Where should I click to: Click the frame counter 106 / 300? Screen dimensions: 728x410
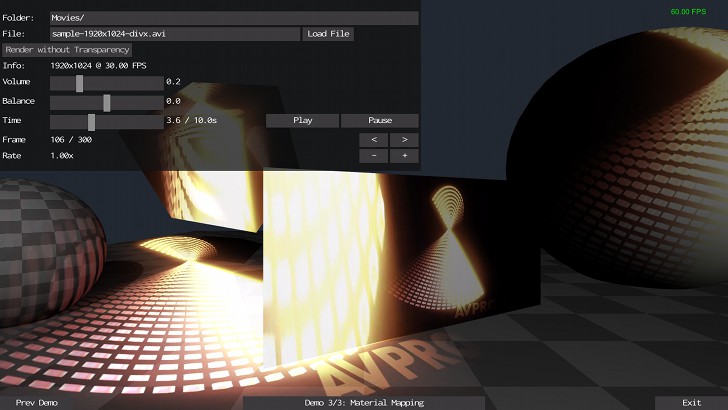tap(71, 140)
